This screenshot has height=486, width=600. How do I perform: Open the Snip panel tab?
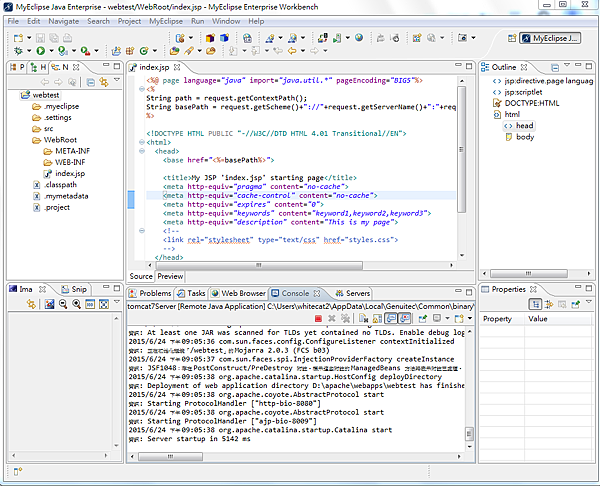pos(75,289)
